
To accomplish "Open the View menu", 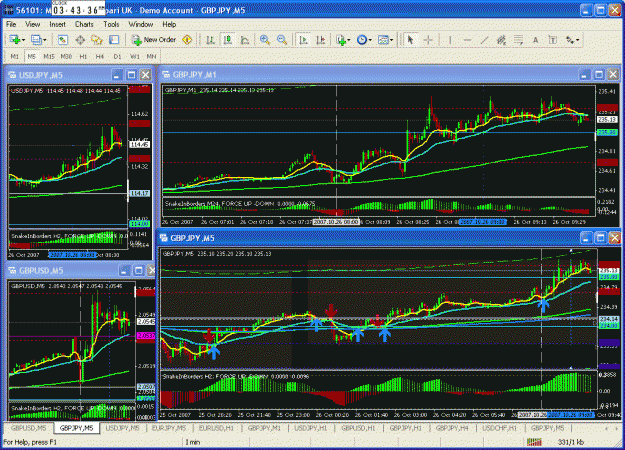I will (x=33, y=24).
